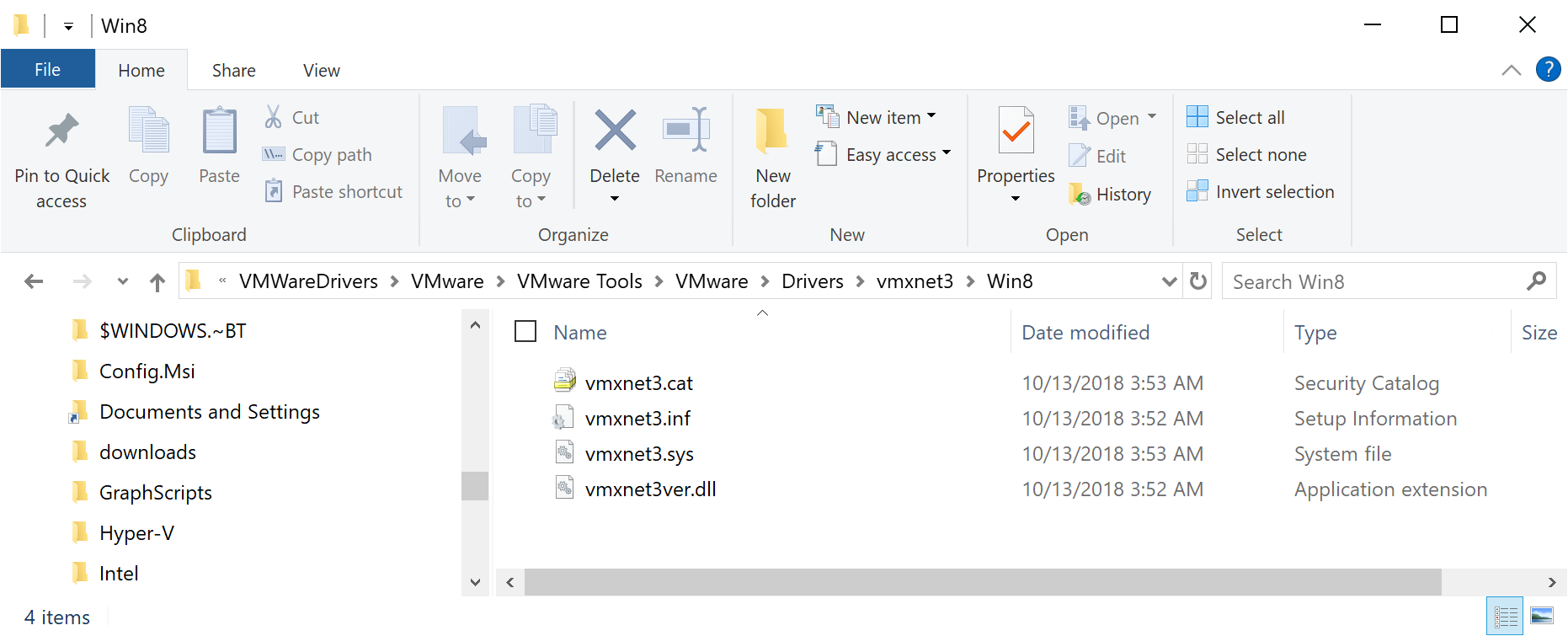Image resolution: width=1568 pixels, height=636 pixels.
Task: Open the Easy access dropdown
Action: [883, 154]
